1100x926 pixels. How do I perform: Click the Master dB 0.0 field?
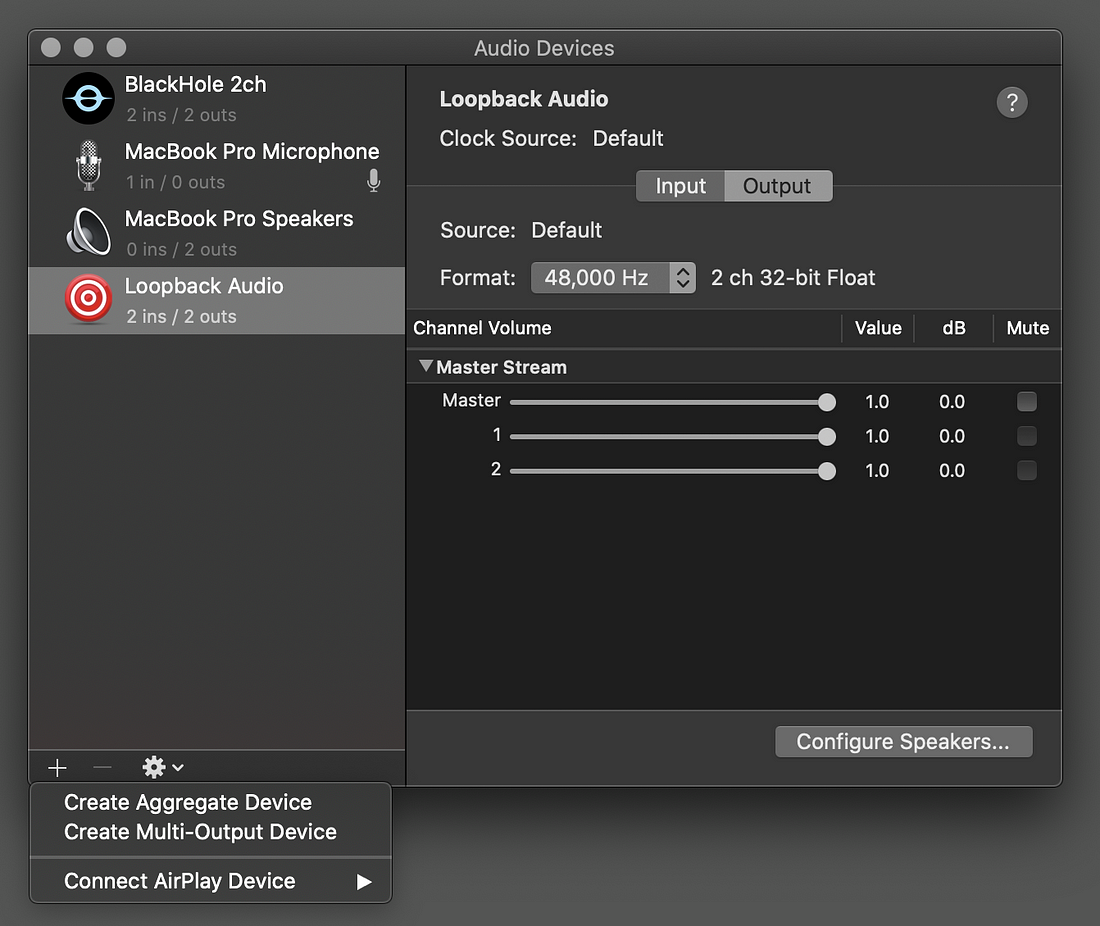pos(952,402)
